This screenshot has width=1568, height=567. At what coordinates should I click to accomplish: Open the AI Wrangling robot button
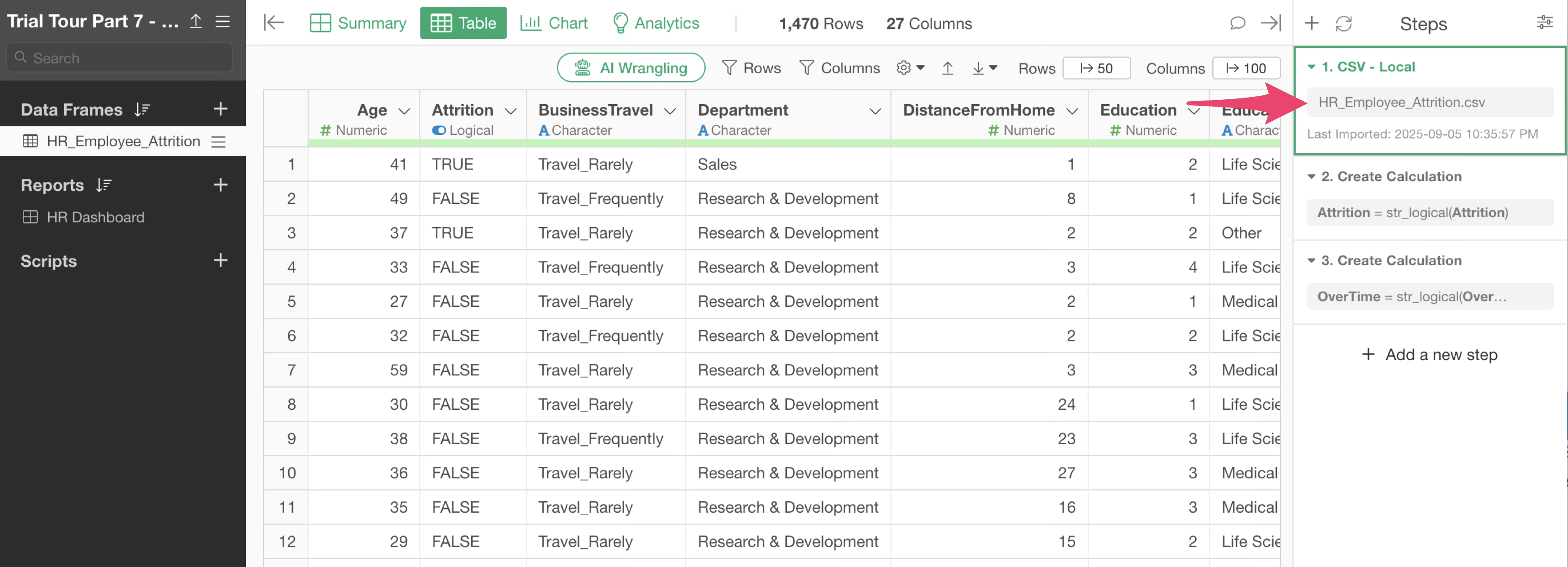click(630, 67)
